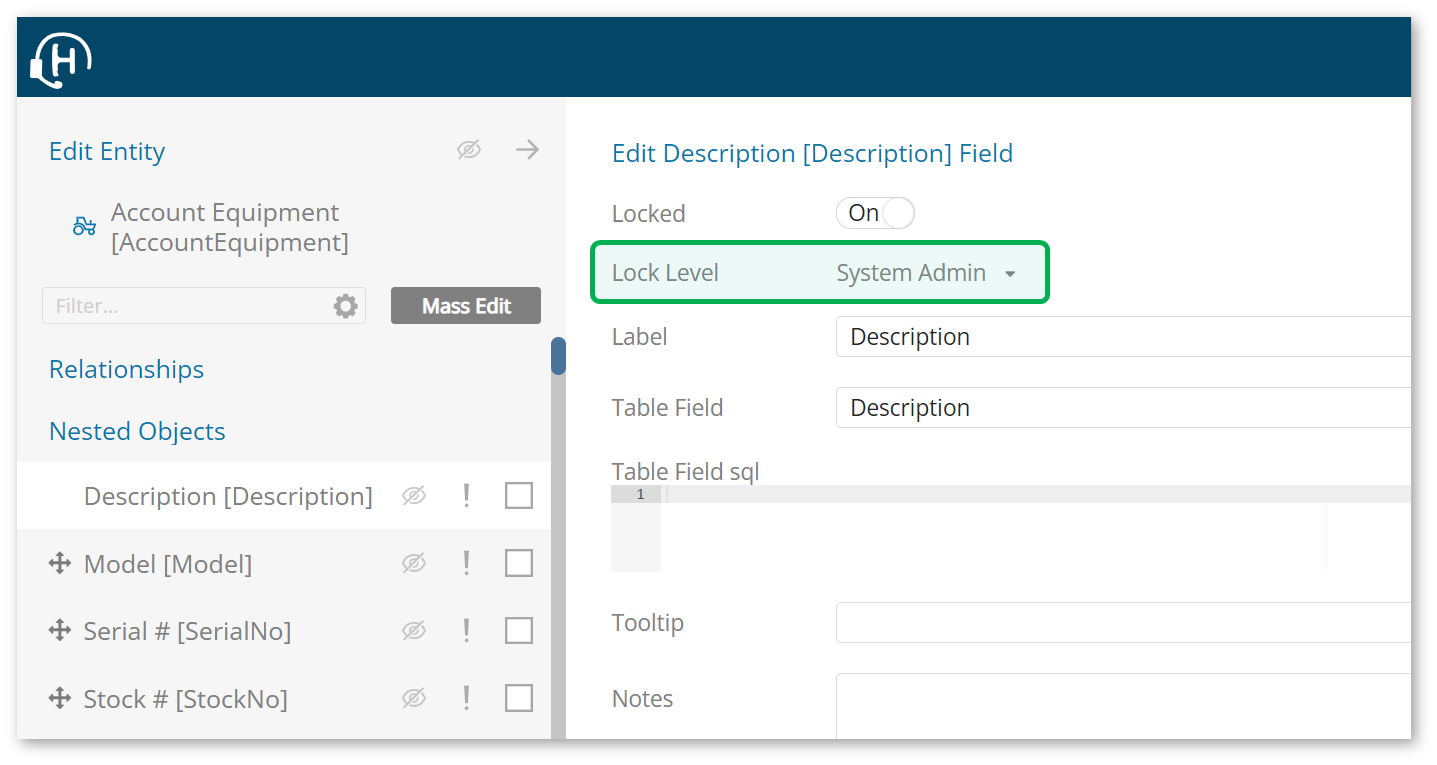Click the Notes text area

pos(1123,707)
